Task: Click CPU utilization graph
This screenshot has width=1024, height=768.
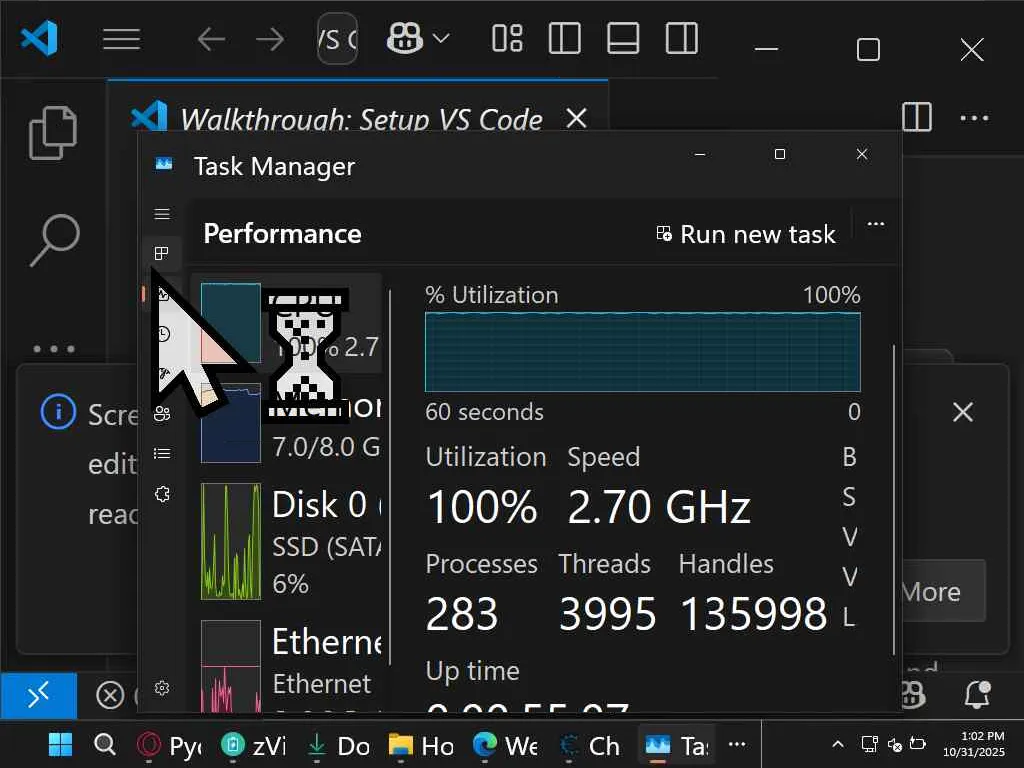Action: (642, 352)
